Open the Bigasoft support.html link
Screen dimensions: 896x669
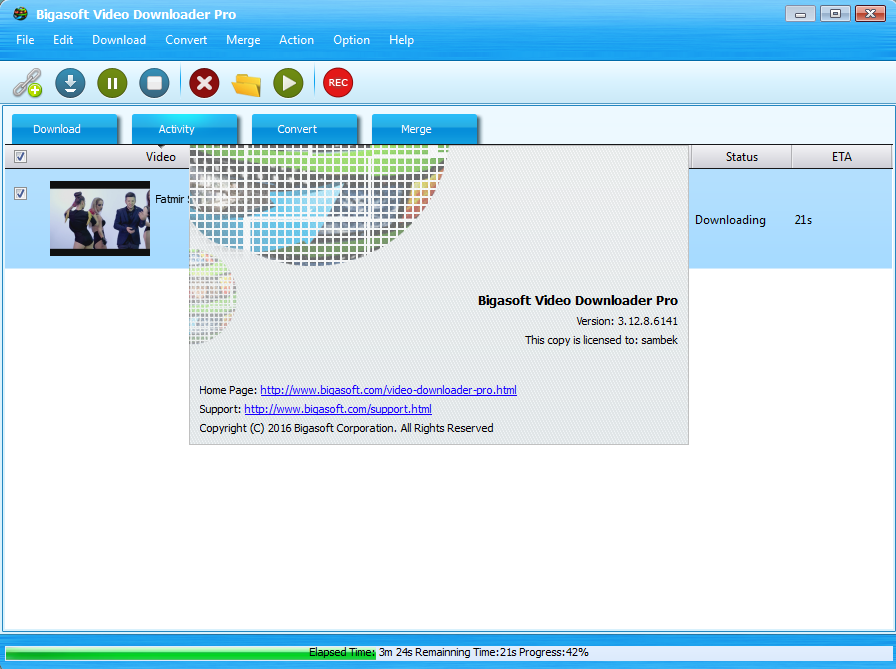338,409
